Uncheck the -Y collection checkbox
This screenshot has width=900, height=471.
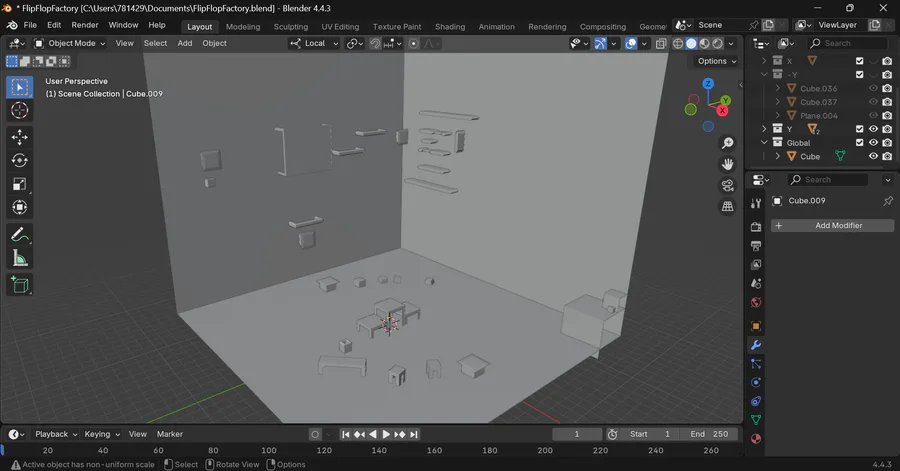point(859,75)
